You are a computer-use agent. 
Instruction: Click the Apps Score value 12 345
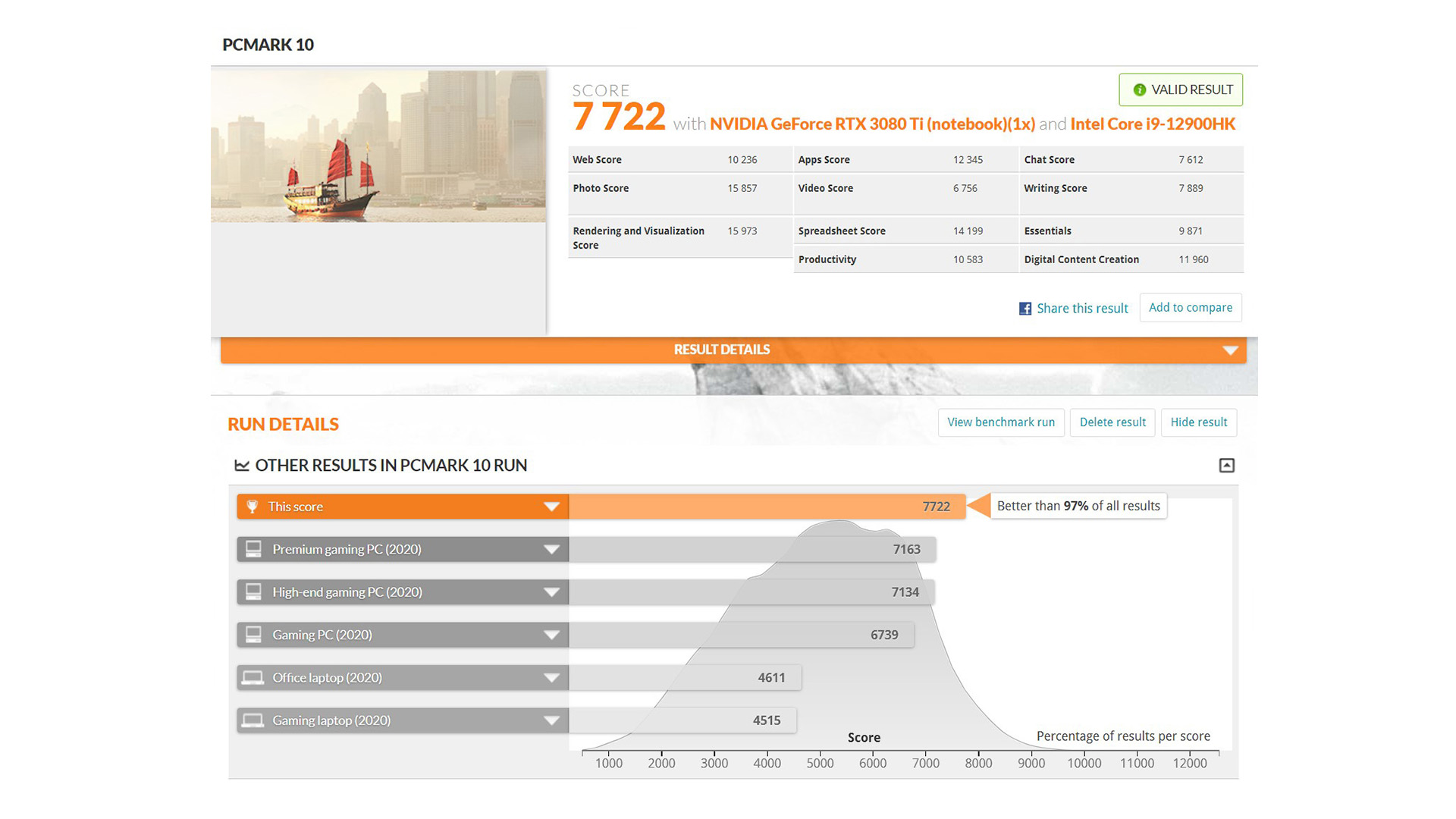(x=968, y=160)
